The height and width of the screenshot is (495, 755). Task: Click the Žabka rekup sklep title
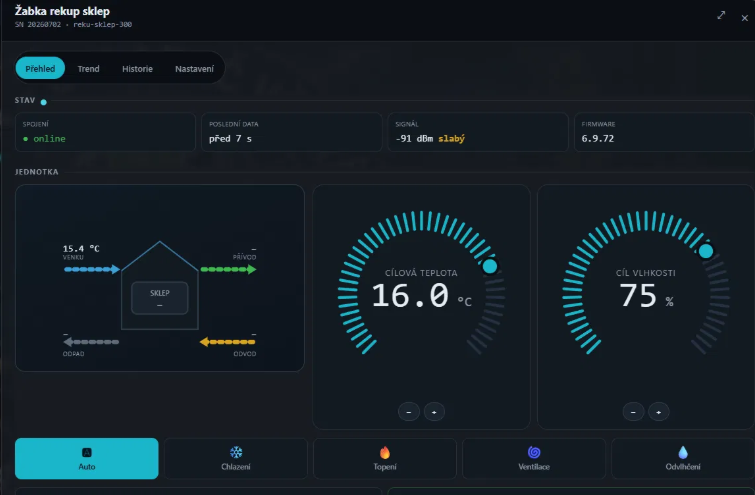tap(62, 11)
